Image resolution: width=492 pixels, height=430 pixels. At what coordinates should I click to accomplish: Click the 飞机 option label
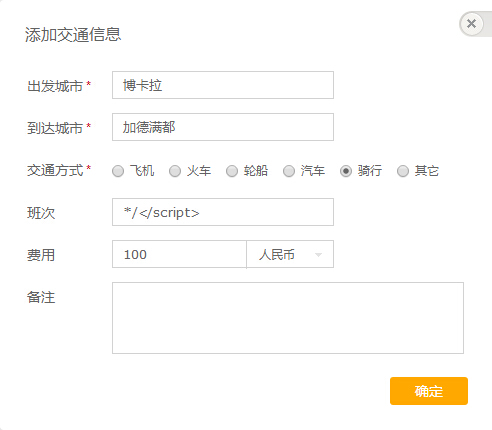pos(142,171)
